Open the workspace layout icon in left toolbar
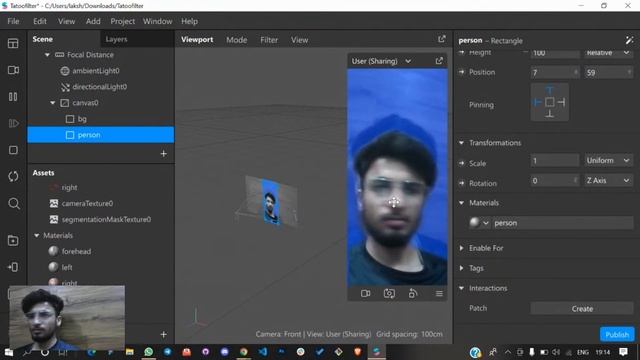The image size is (640, 360). click(x=13, y=43)
